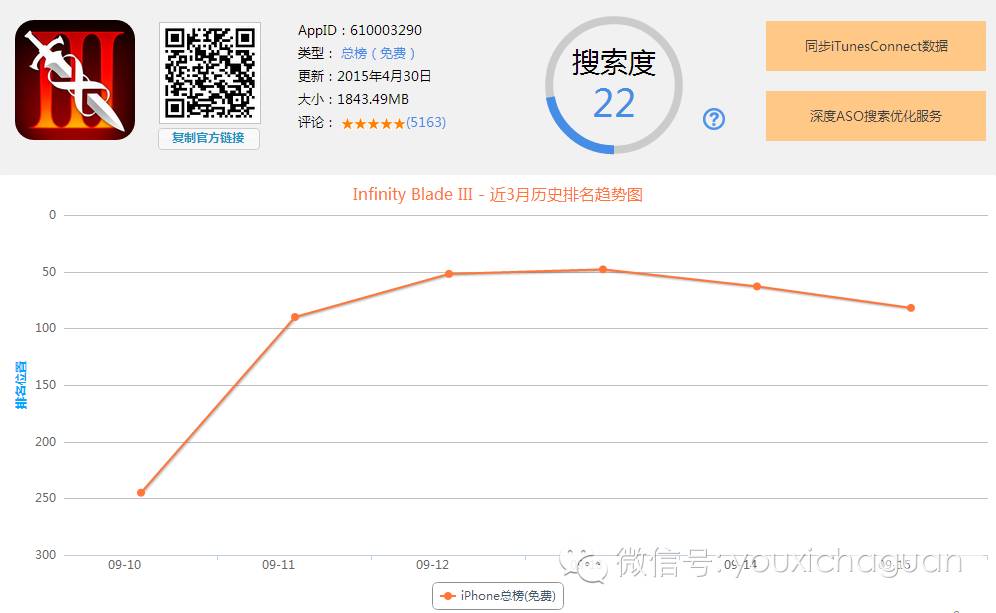Click the question mark help icon
996x613 pixels.
[x=713, y=119]
